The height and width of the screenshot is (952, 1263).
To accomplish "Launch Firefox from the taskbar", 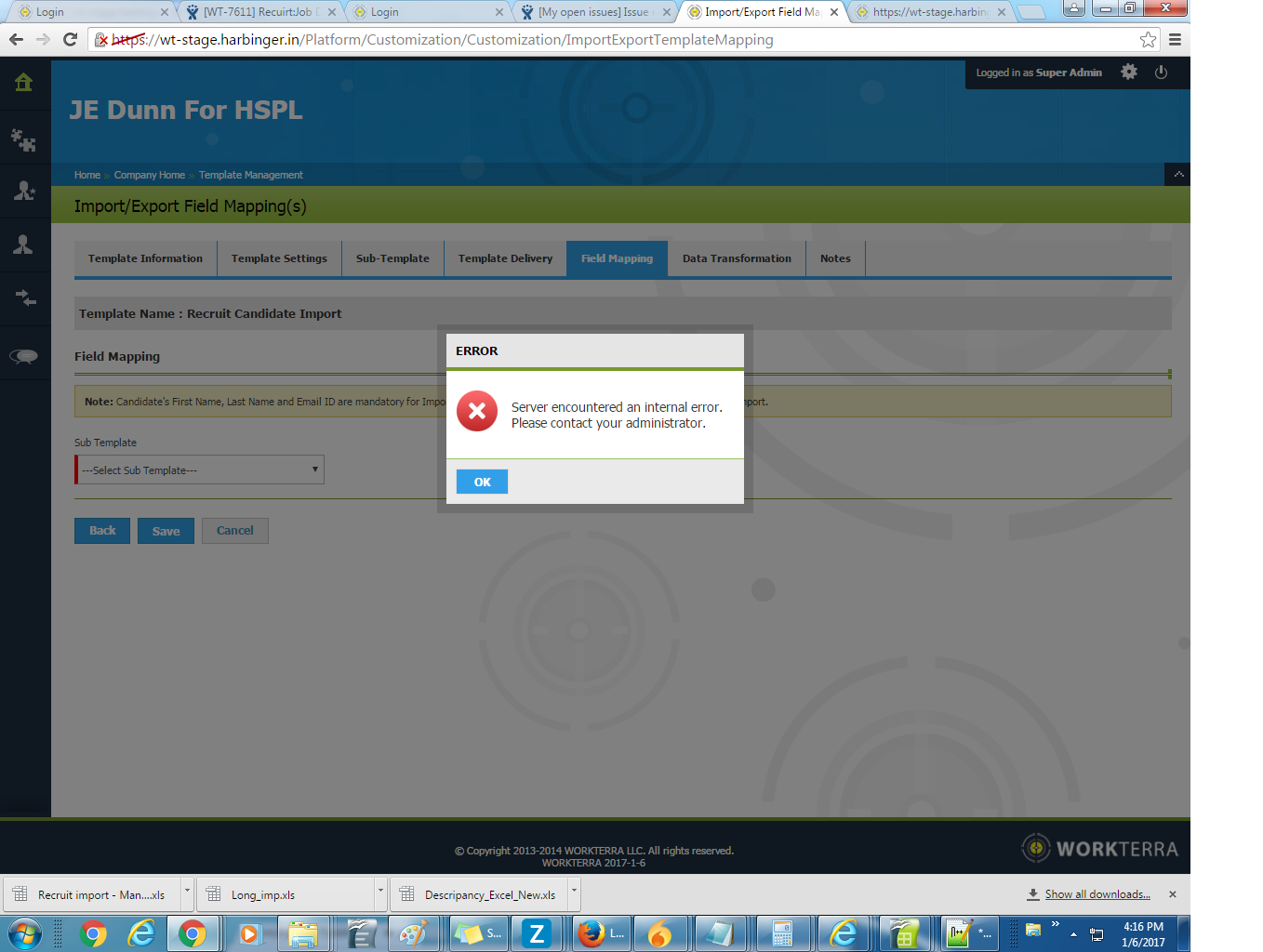I will [x=592, y=932].
